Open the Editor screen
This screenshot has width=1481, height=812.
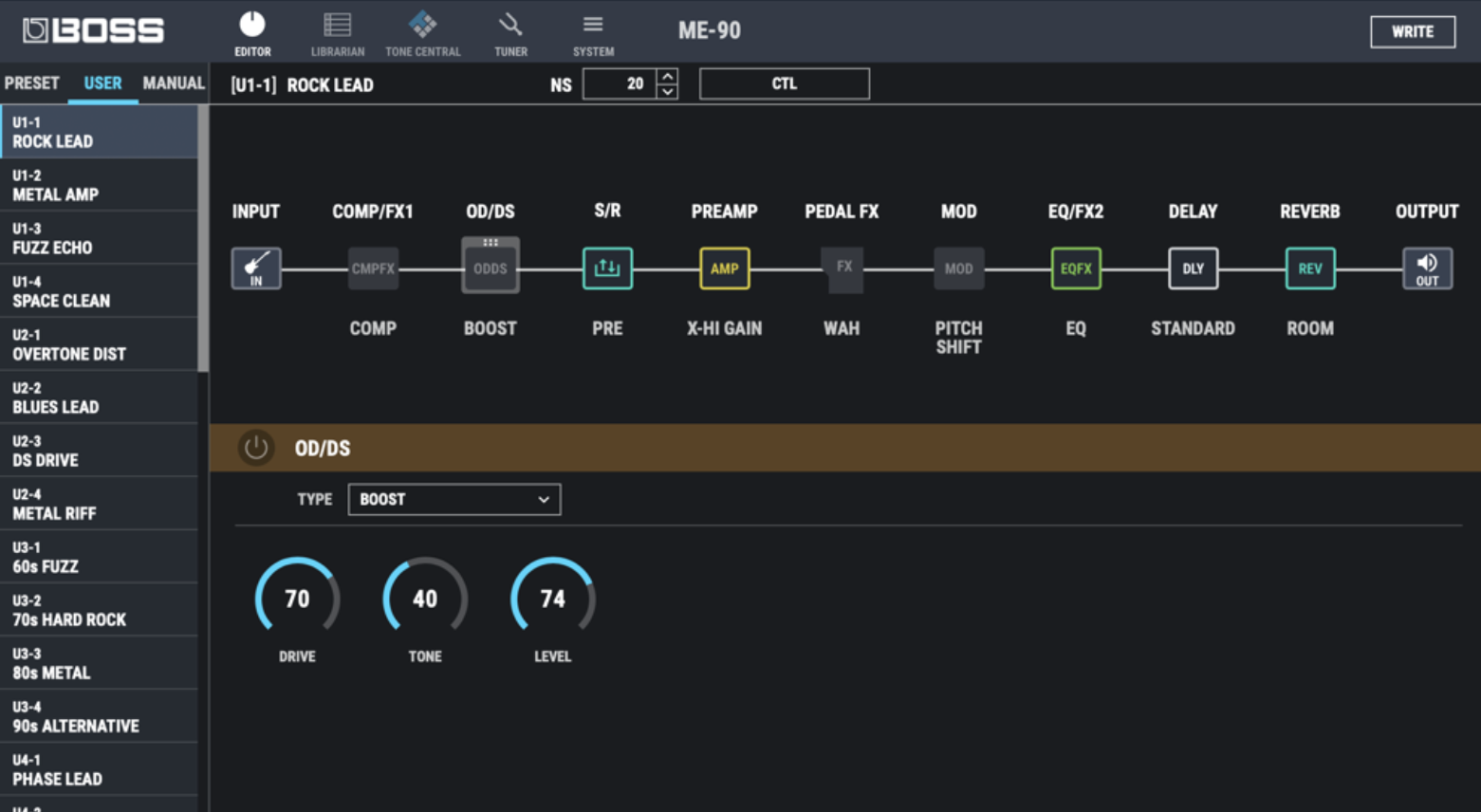(x=251, y=30)
